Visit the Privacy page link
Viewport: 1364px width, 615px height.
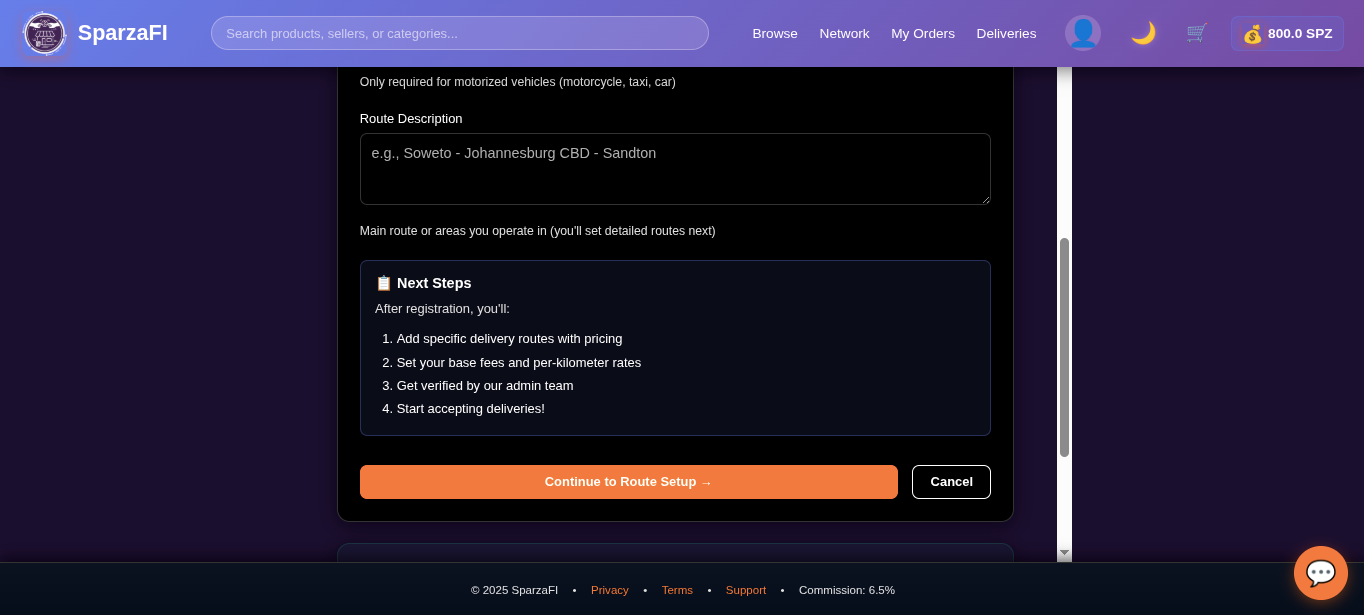609,590
